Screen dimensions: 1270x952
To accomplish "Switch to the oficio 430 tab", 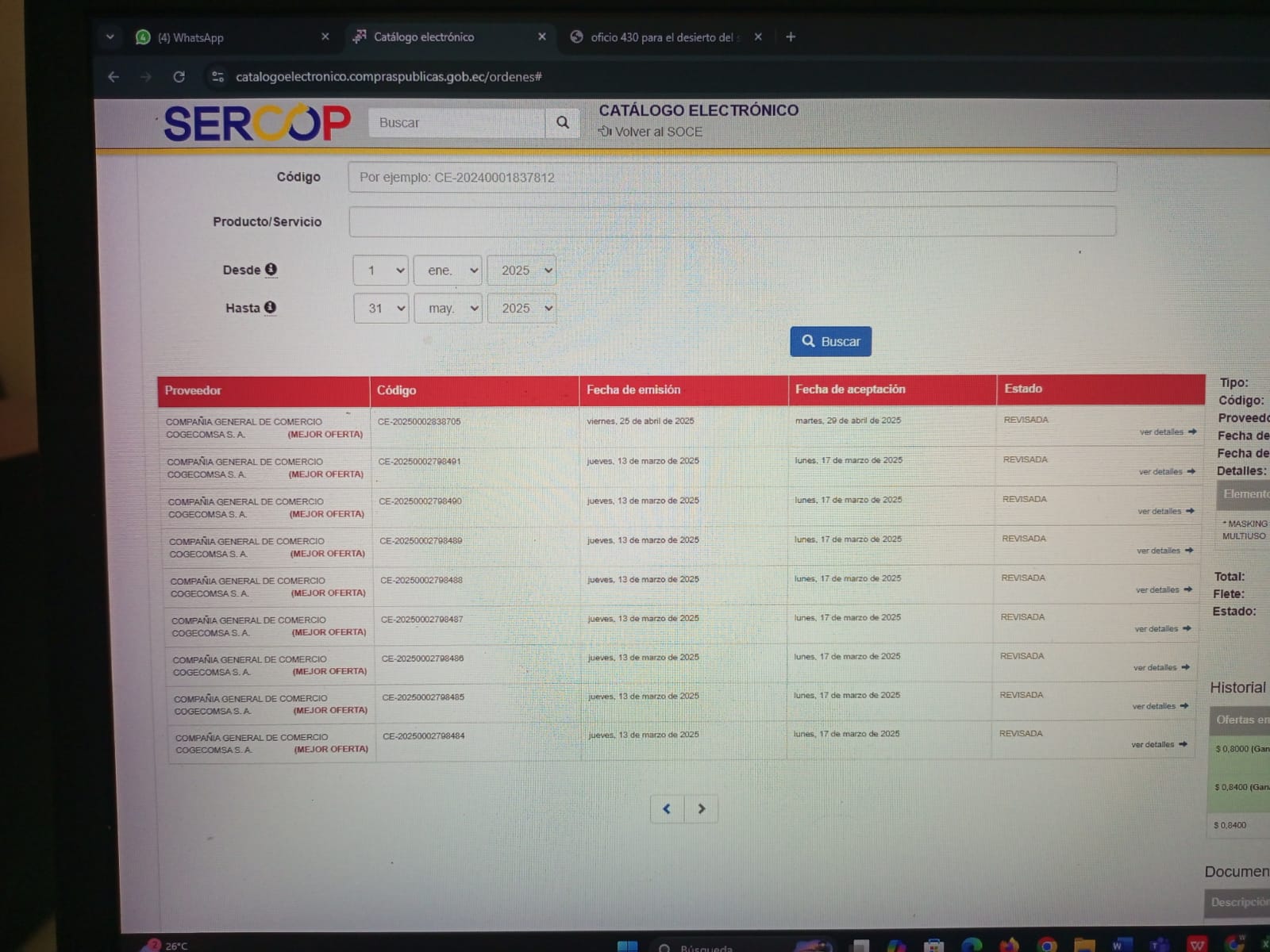I will click(x=661, y=37).
